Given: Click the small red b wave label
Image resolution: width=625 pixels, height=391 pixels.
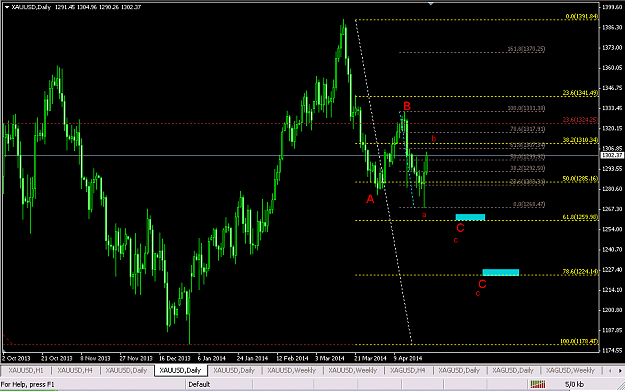Looking at the screenshot, I should point(434,139).
